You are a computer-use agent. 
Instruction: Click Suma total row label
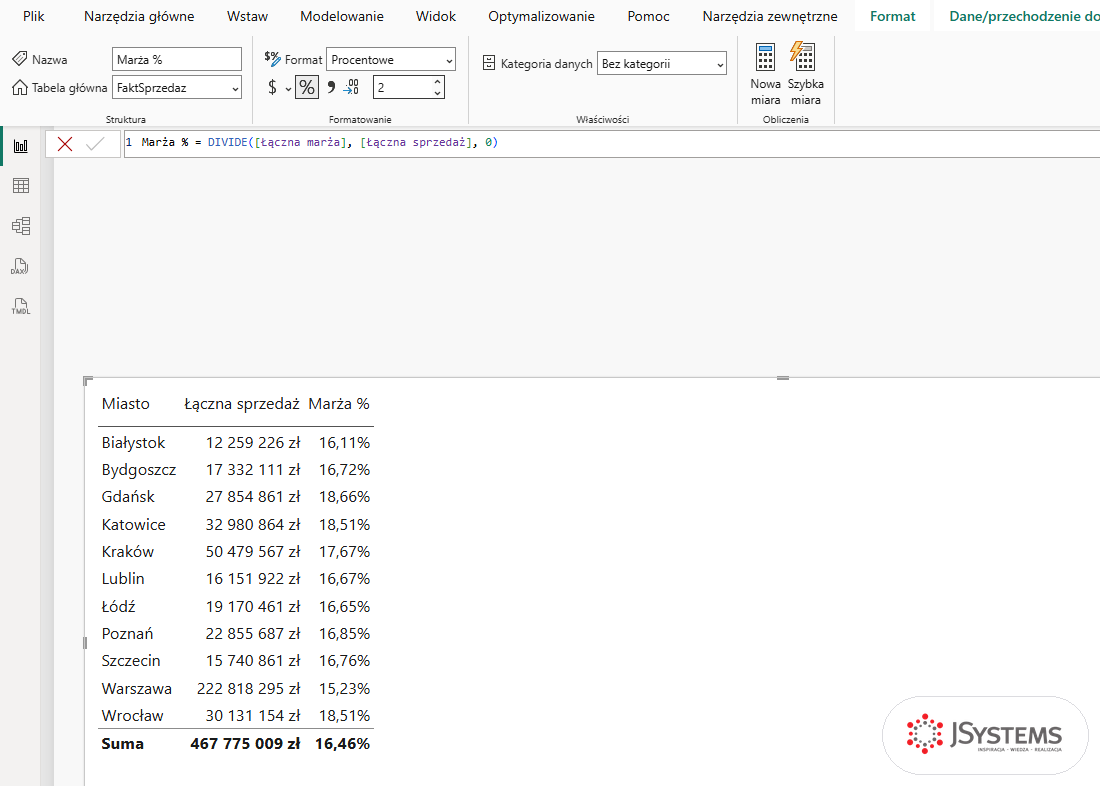(122, 744)
